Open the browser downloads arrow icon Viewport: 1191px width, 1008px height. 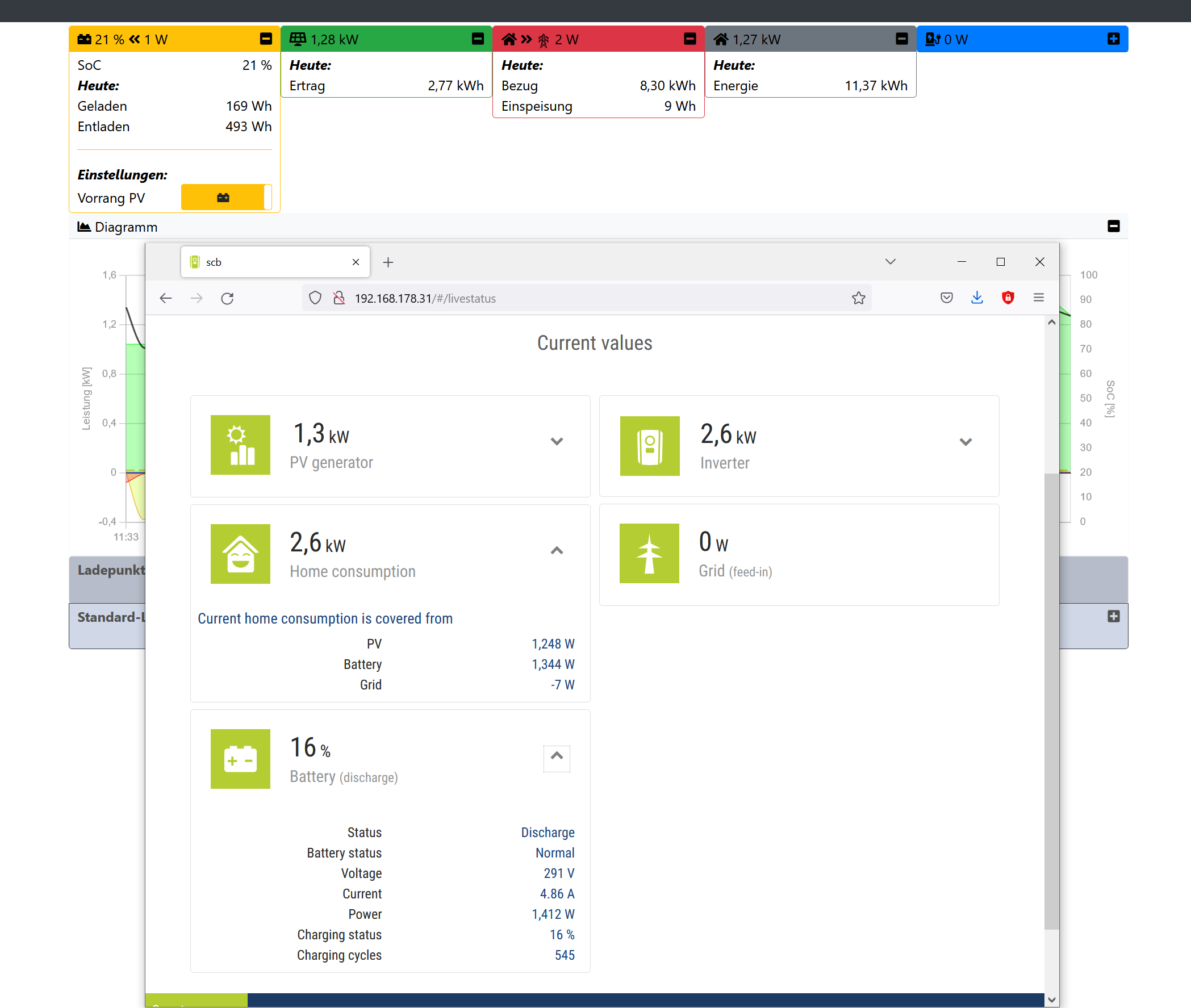[x=977, y=298]
